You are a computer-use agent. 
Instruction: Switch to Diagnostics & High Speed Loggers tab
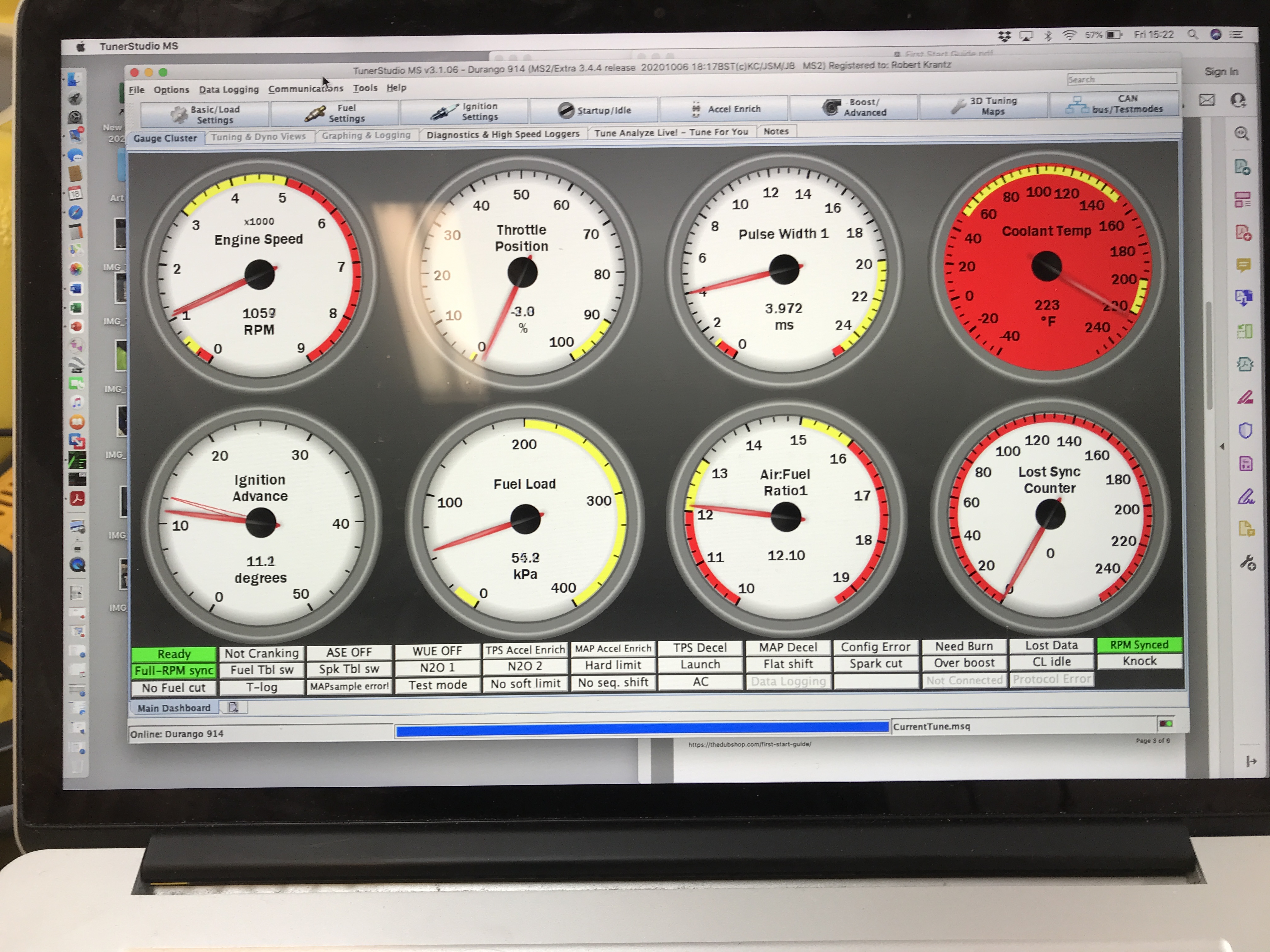(x=503, y=134)
